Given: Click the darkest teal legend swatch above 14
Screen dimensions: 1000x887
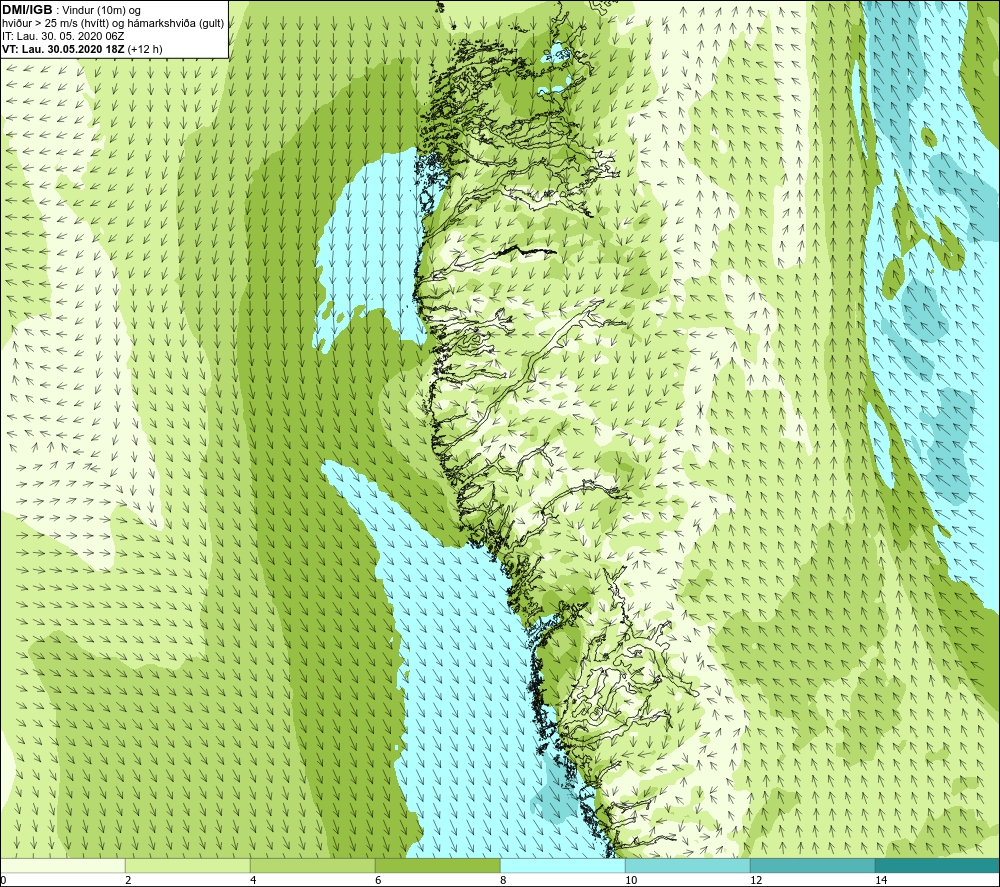Looking at the screenshot, I should click(937, 865).
